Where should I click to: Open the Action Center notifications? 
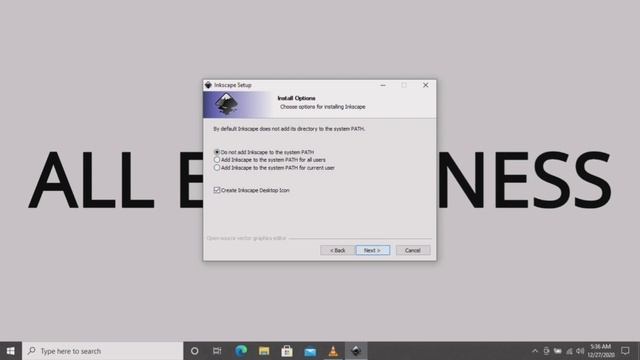click(625, 351)
